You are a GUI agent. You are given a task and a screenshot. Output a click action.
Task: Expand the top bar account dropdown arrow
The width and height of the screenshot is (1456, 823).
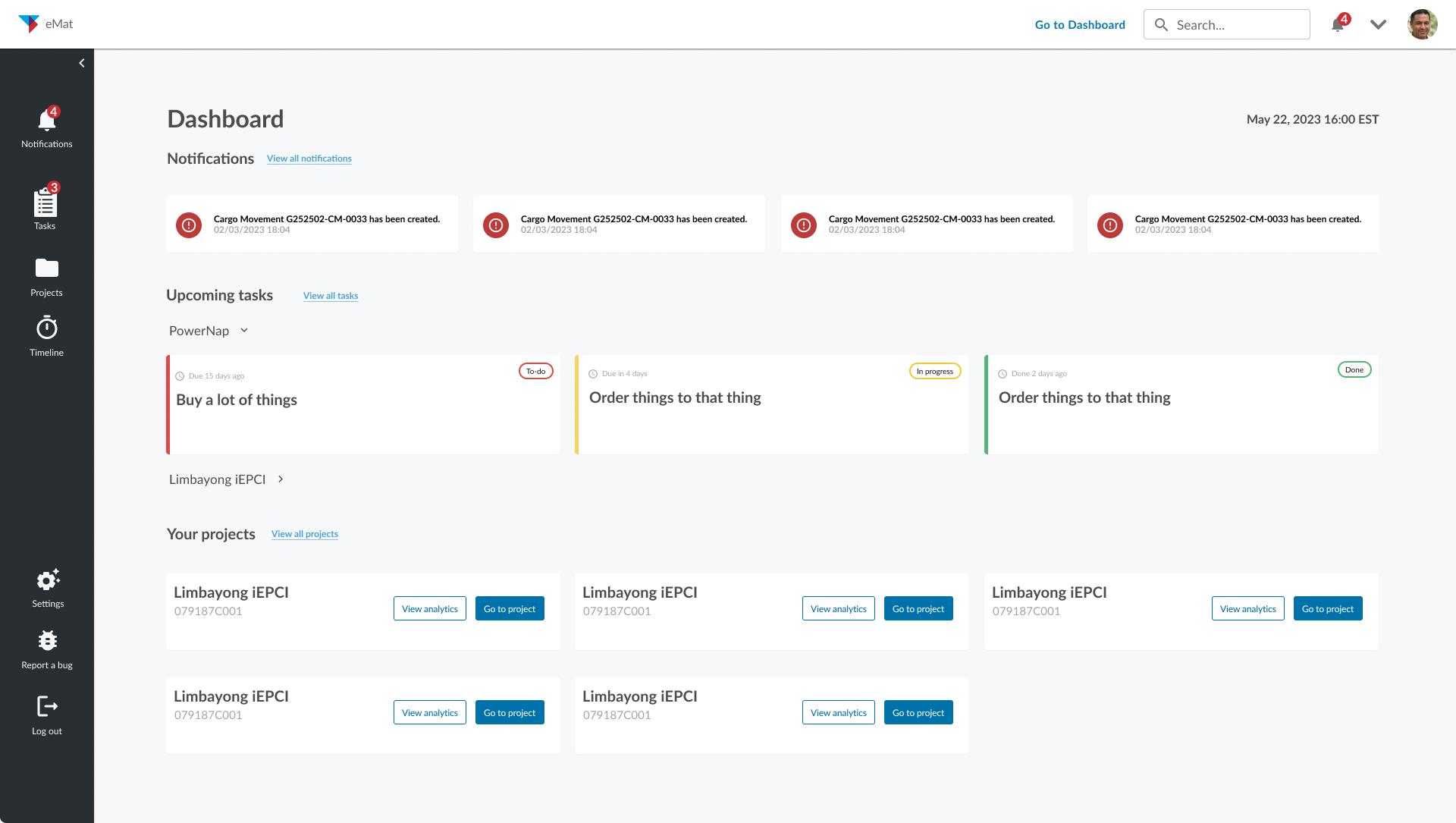[x=1379, y=24]
